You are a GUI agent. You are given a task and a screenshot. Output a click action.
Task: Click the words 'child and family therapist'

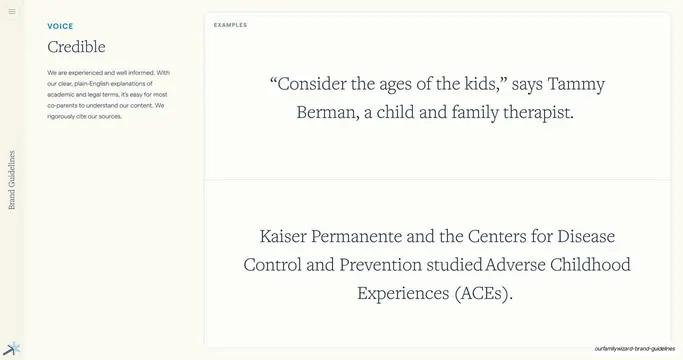coord(474,112)
